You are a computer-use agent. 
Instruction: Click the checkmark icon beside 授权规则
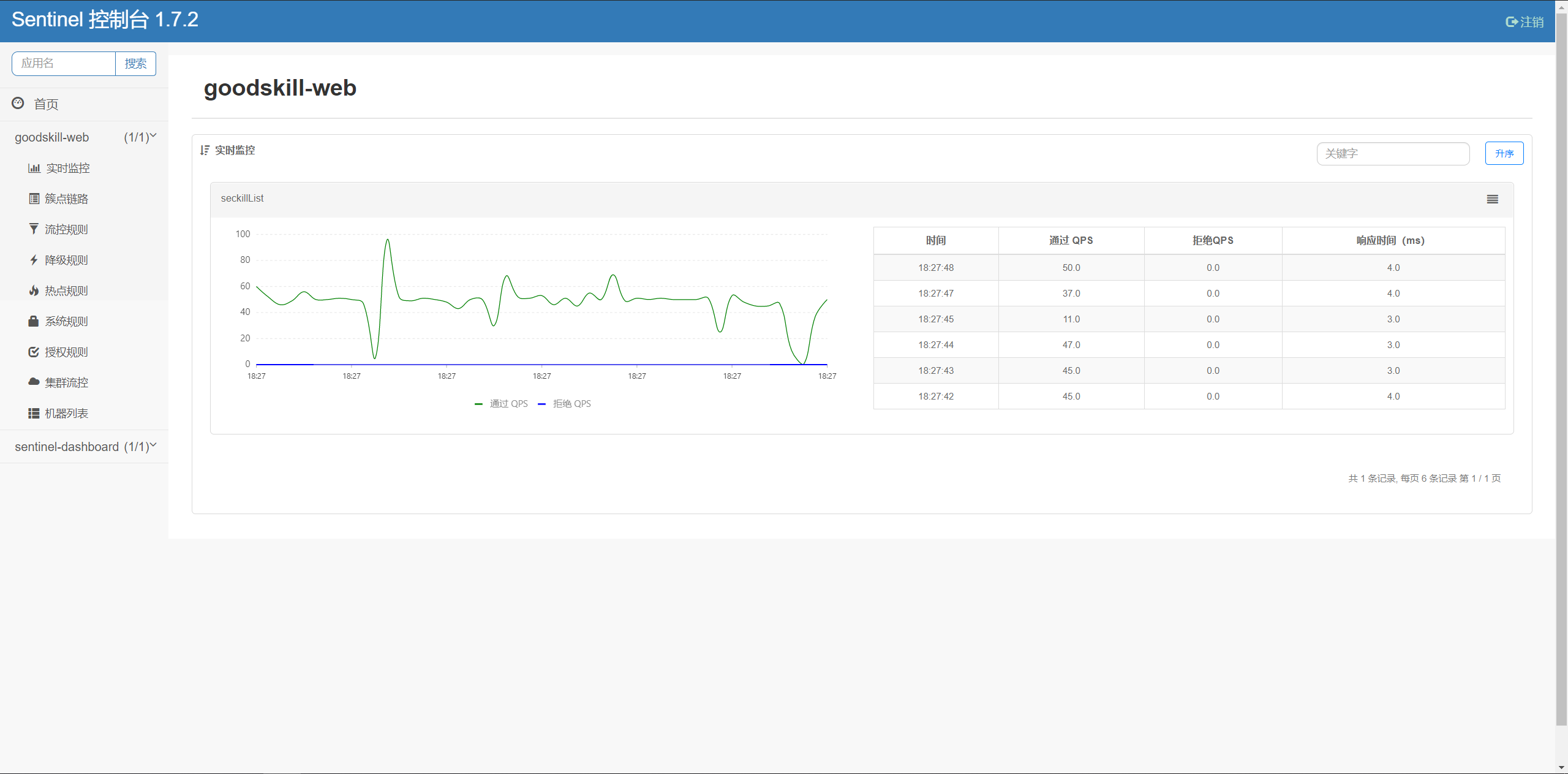pyautogui.click(x=34, y=352)
